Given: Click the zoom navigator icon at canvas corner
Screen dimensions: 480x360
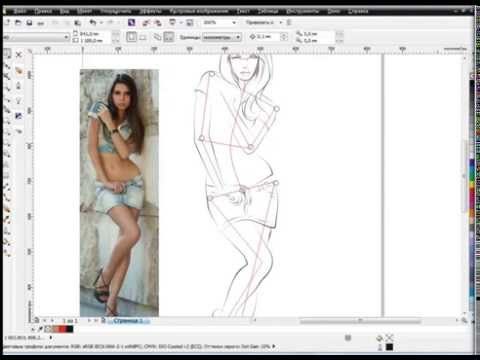Looking at the screenshot, I should 465,321.
